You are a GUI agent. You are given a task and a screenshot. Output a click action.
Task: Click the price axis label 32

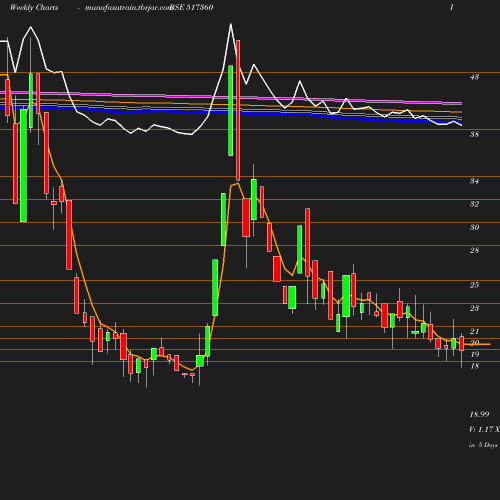tap(474, 204)
